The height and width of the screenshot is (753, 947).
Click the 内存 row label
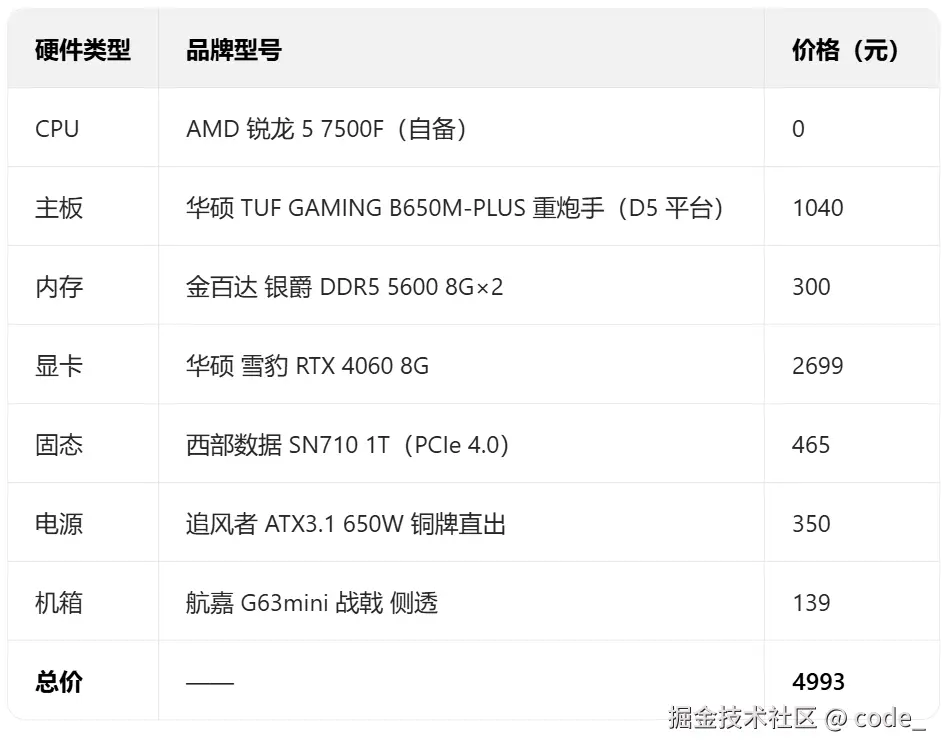click(59, 287)
